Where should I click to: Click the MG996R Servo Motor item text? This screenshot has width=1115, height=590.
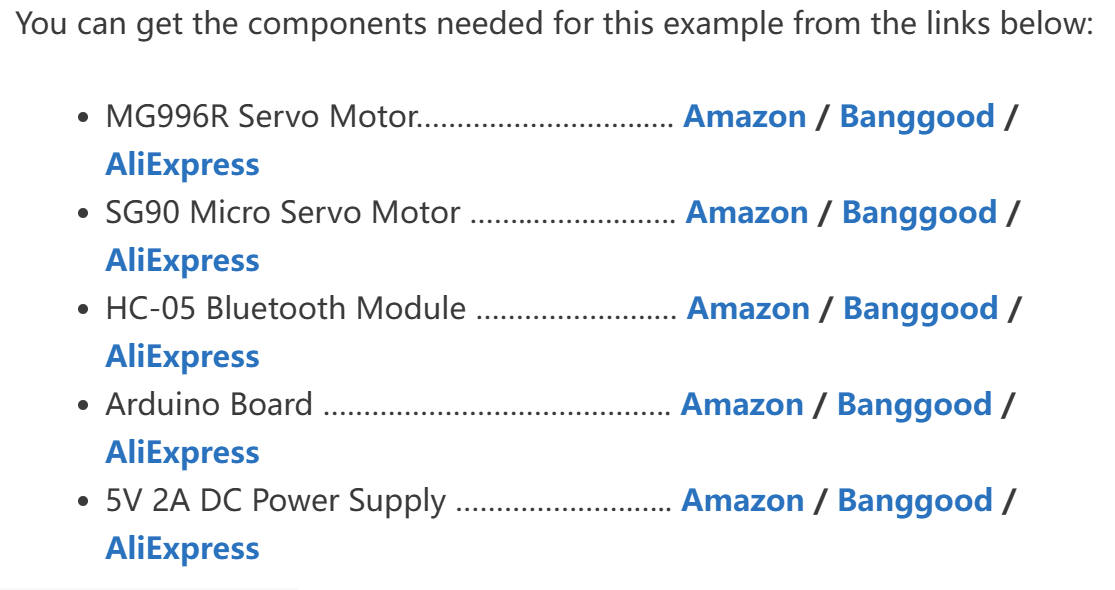(x=262, y=117)
